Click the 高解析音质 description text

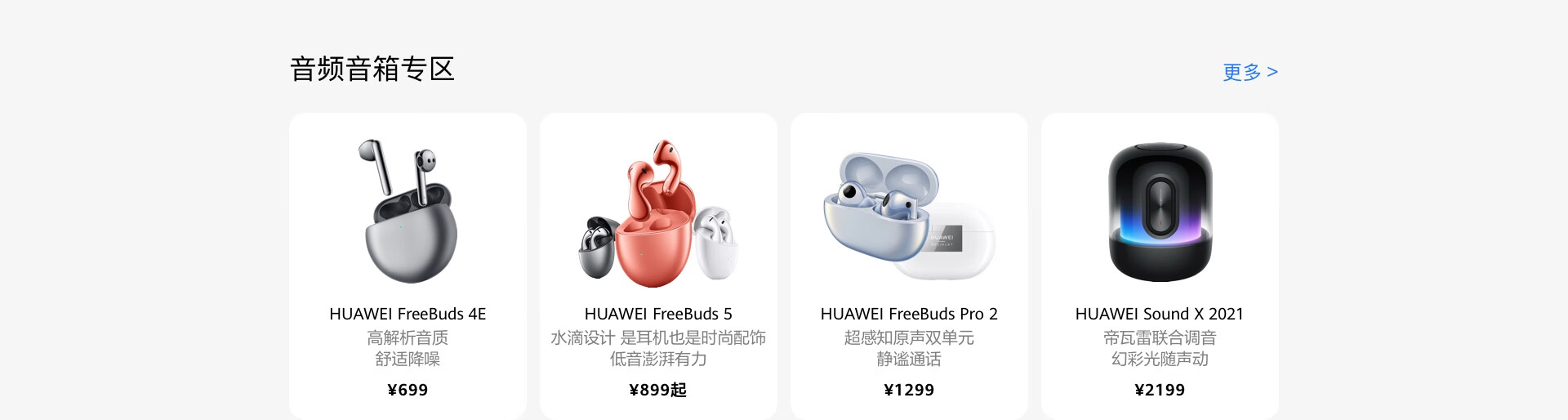[x=408, y=337]
